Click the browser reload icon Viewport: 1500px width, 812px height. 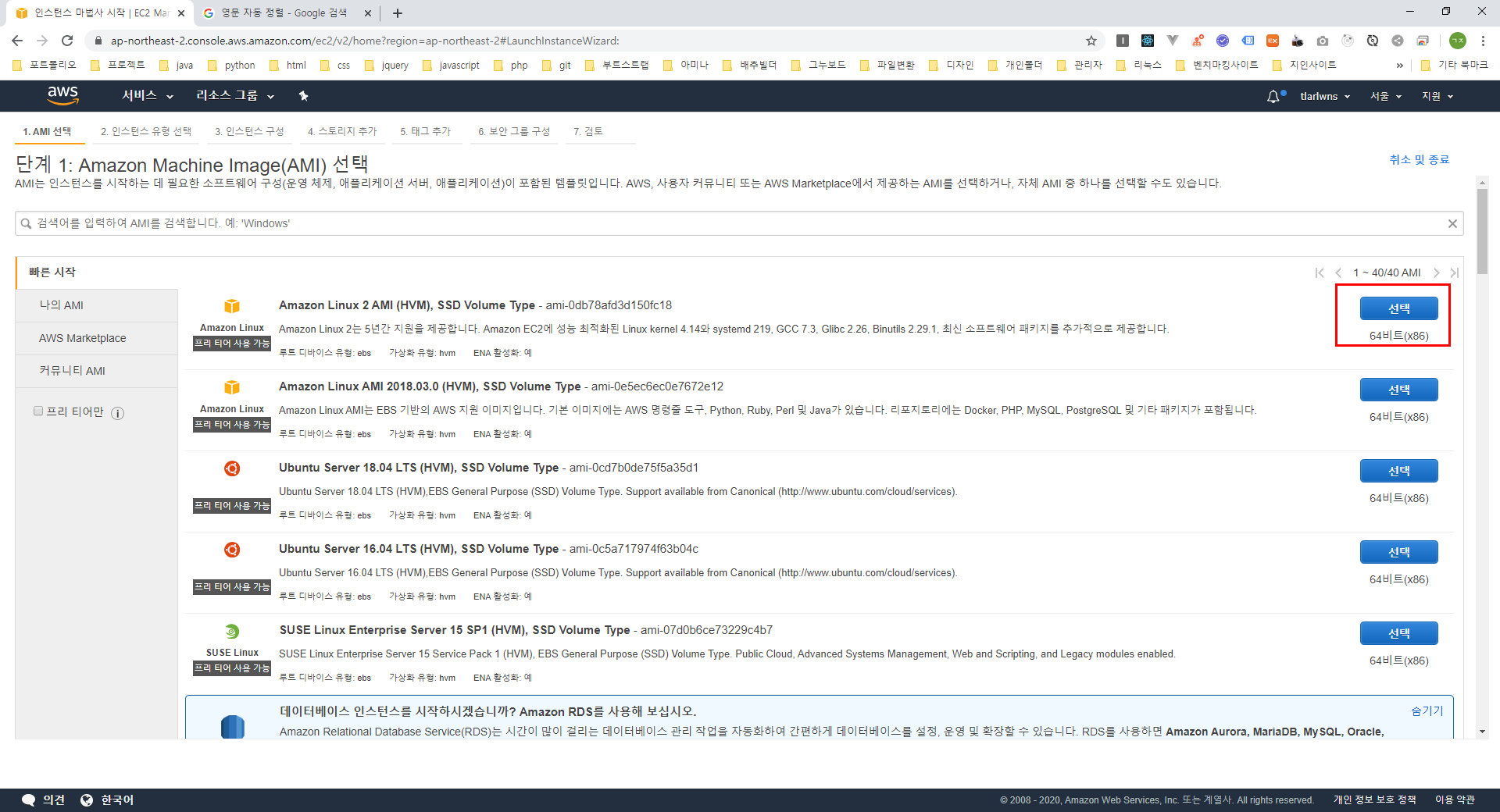pos(67,41)
